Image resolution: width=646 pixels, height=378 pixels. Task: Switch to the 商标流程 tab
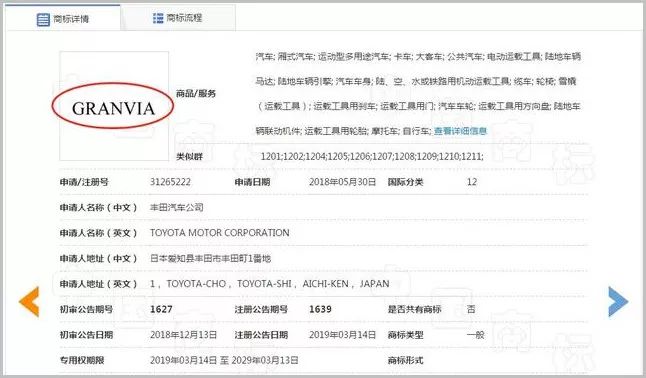(178, 18)
